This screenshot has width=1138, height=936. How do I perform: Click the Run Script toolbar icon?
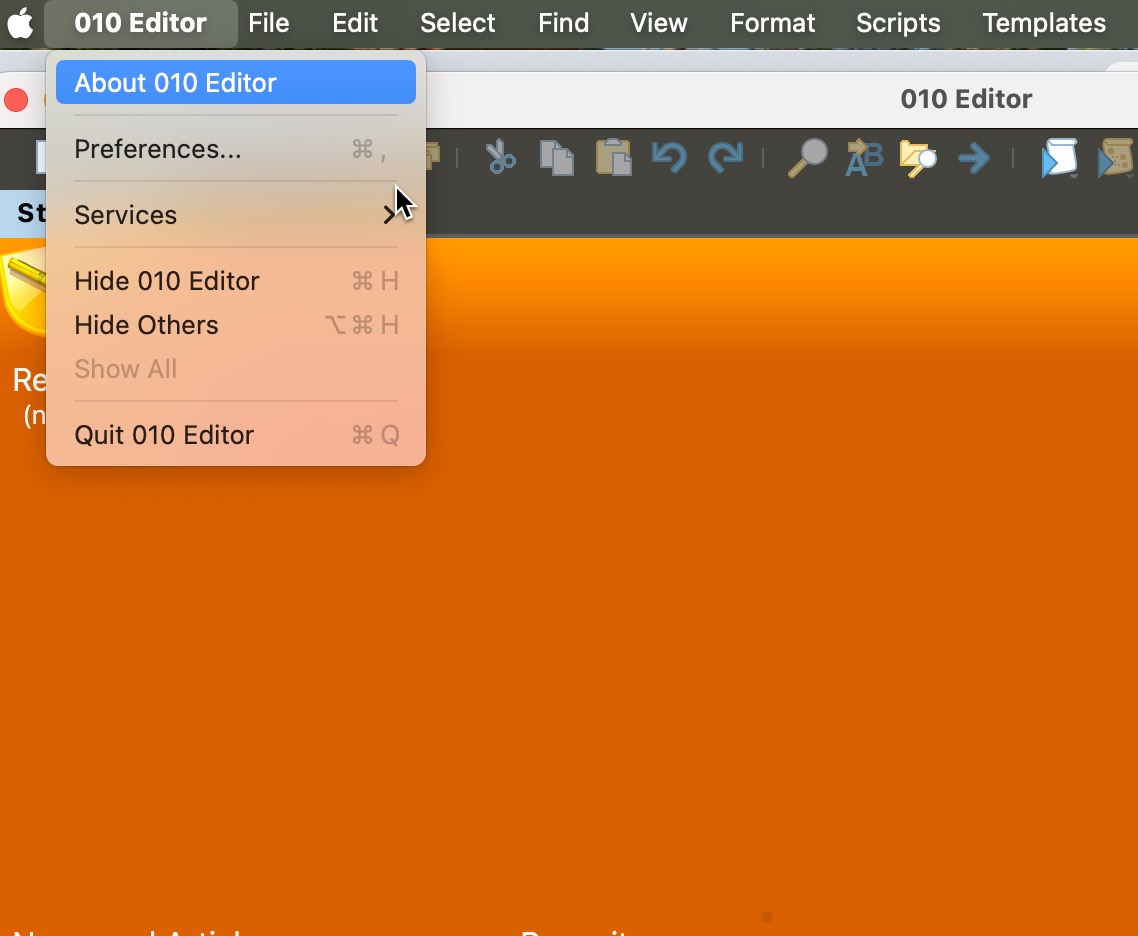click(x=1059, y=158)
